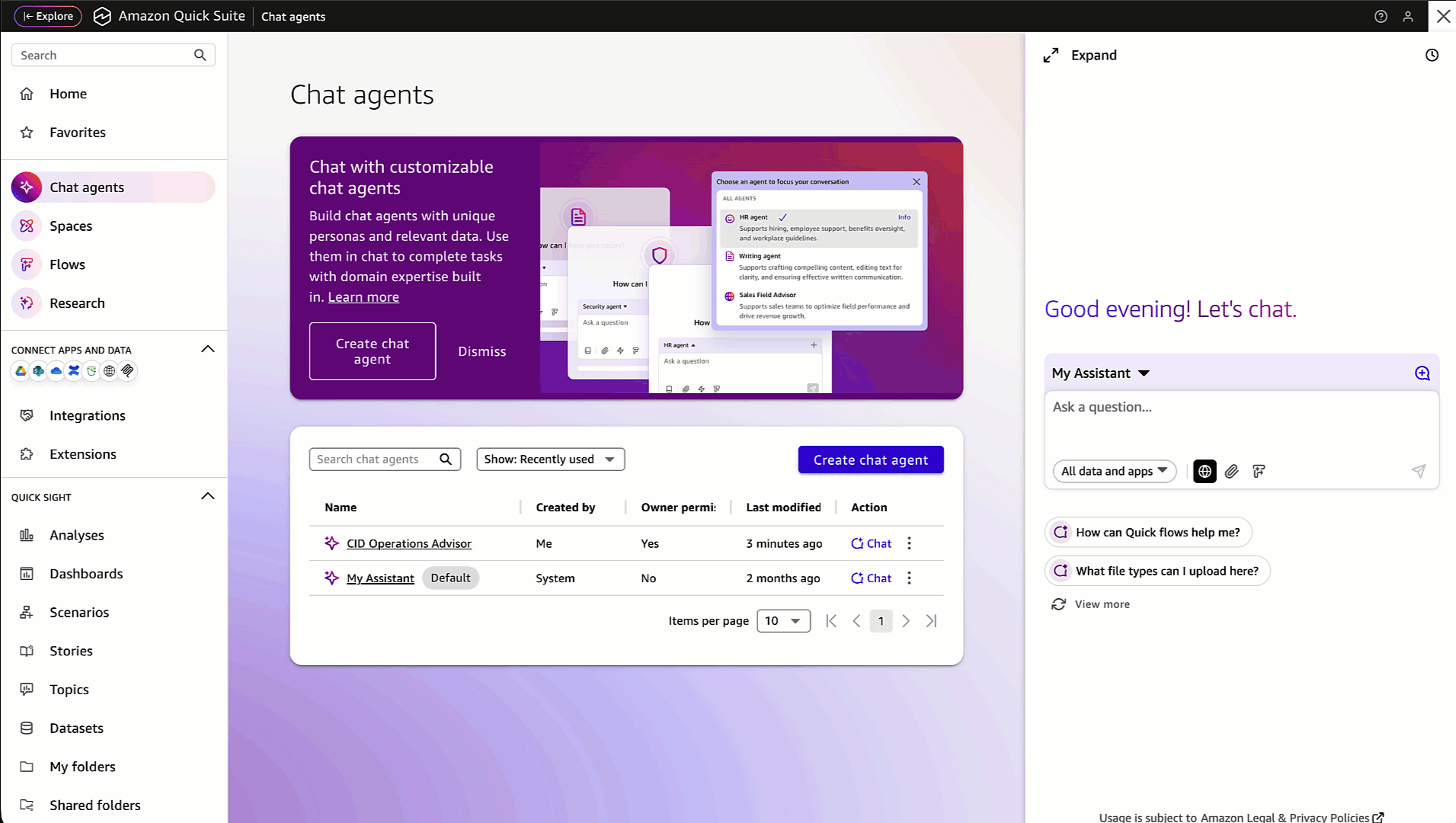
Task: Close the chat panel with X
Action: click(x=1443, y=16)
